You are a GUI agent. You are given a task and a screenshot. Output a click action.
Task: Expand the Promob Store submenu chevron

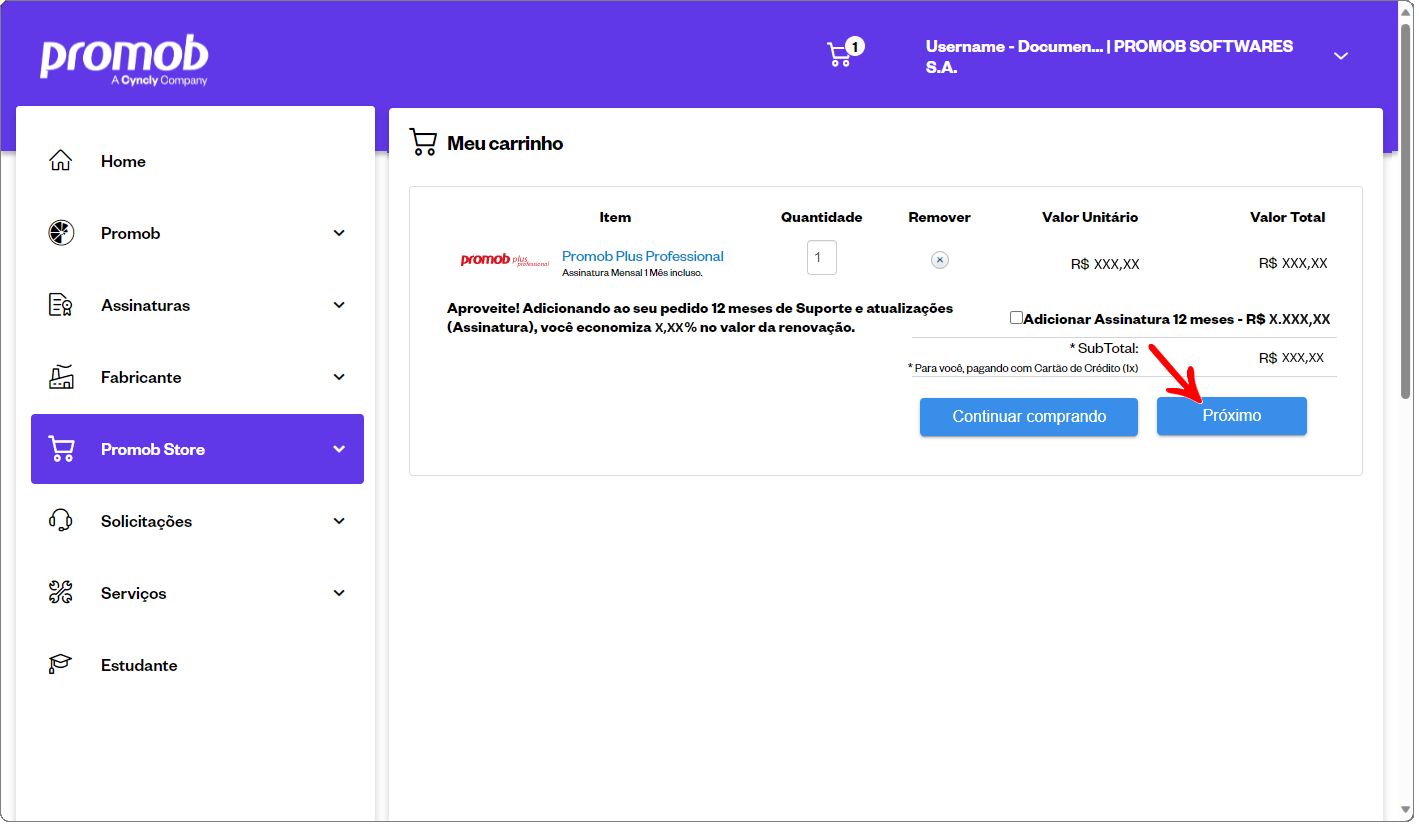point(339,449)
